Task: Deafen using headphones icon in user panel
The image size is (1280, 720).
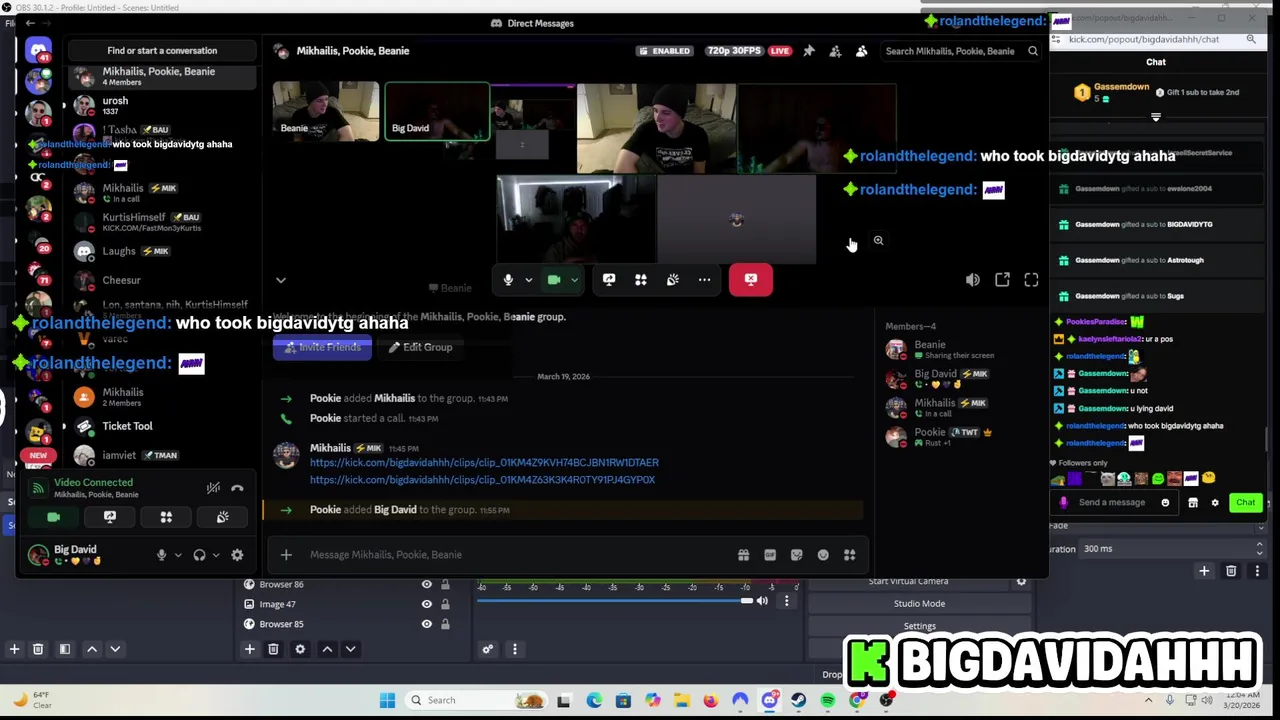Action: [199, 555]
